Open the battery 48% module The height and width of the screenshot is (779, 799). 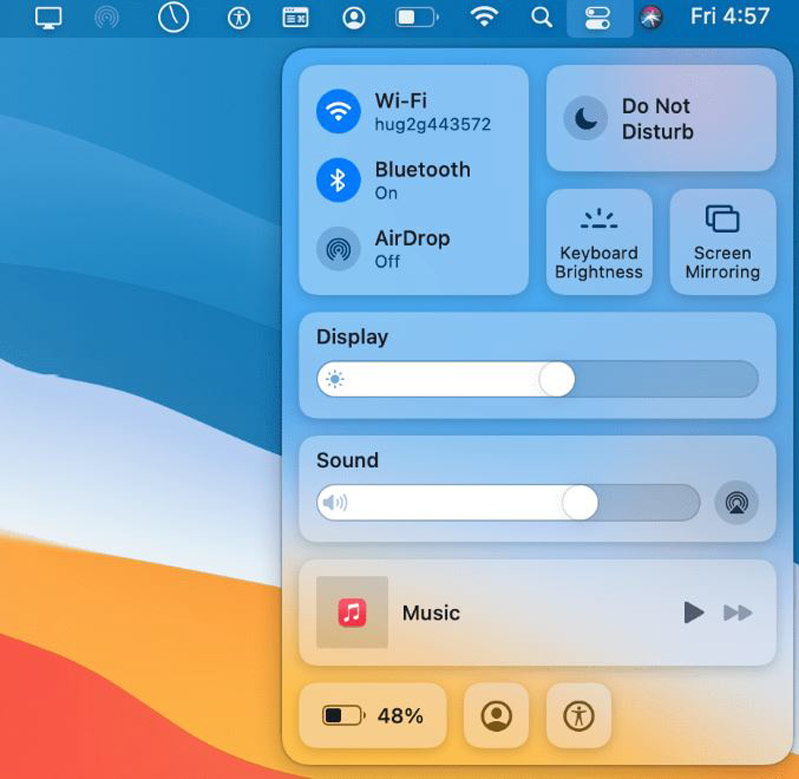click(x=373, y=715)
